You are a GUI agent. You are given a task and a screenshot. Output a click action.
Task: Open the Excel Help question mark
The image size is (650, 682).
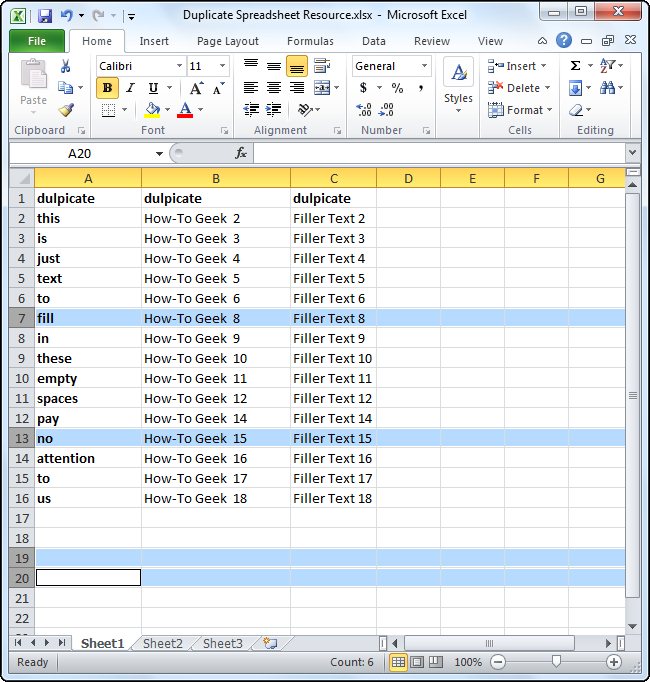[563, 40]
